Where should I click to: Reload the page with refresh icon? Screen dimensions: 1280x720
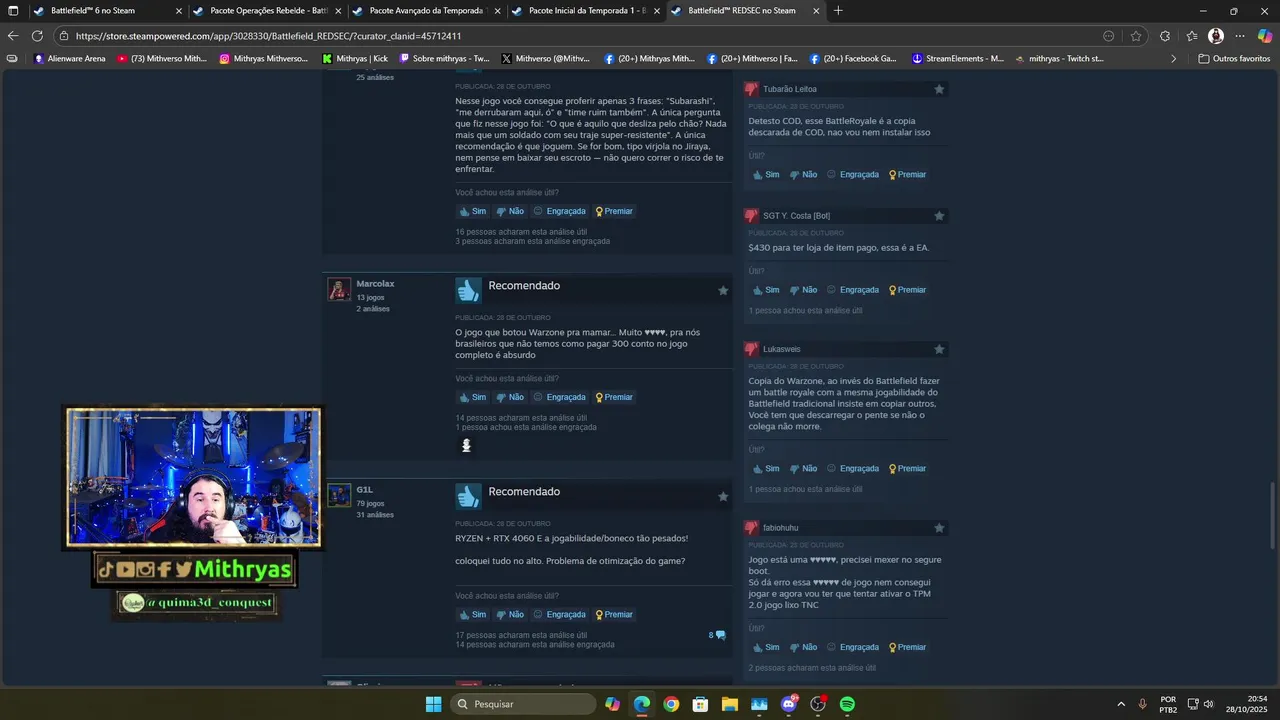click(37, 36)
